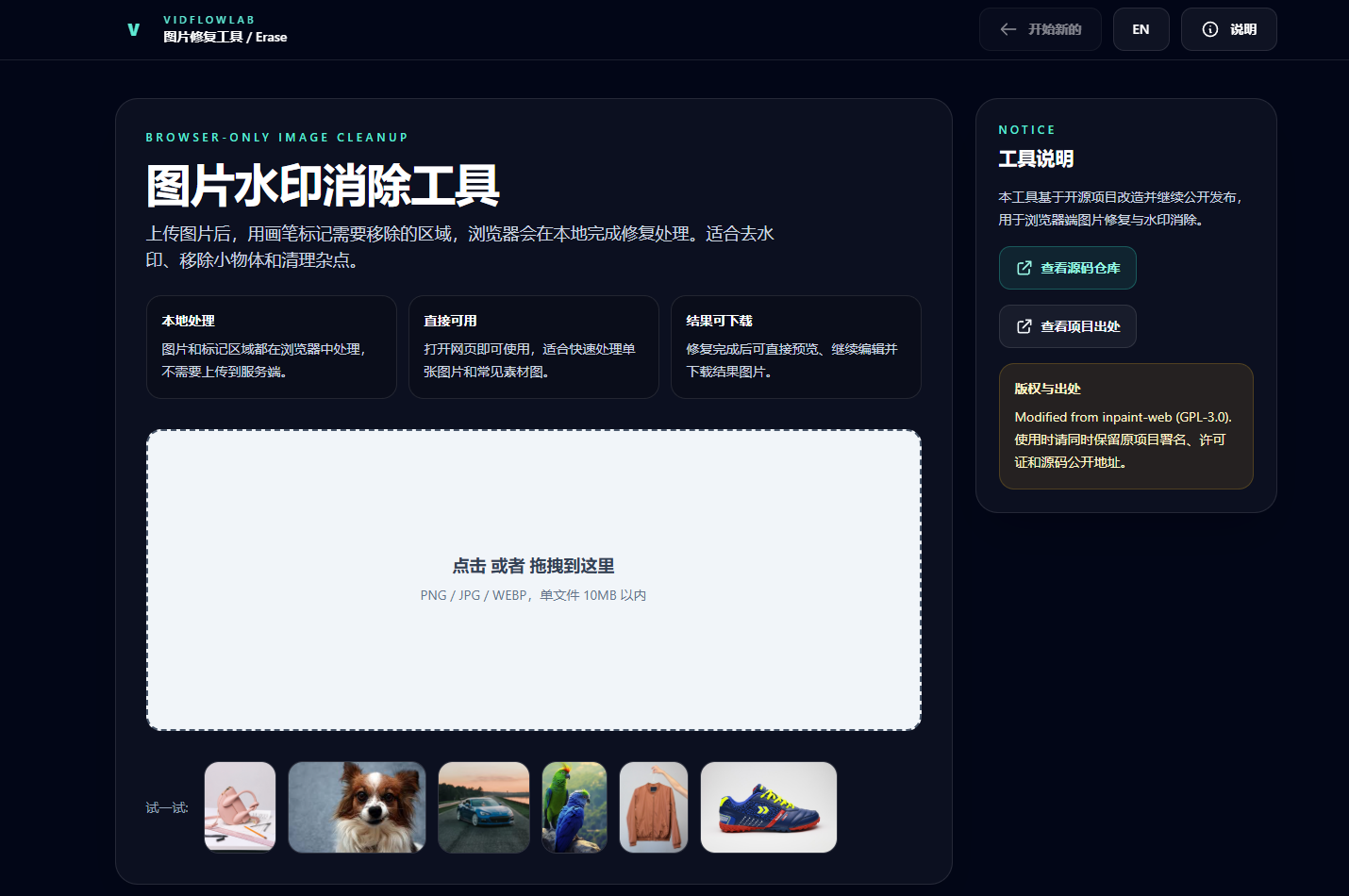The image size is (1349, 896).
Task: Click the 图片修复工具 / Erase header title
Action: [x=225, y=37]
